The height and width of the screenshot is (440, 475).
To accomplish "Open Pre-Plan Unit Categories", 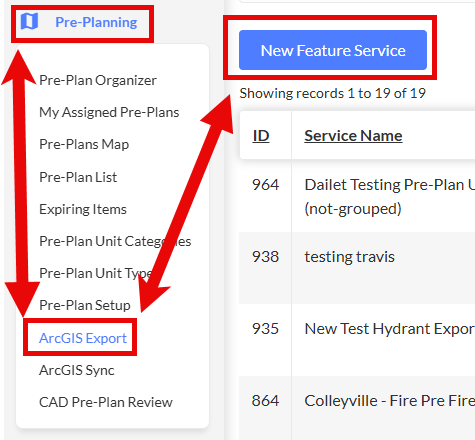I will point(115,241).
